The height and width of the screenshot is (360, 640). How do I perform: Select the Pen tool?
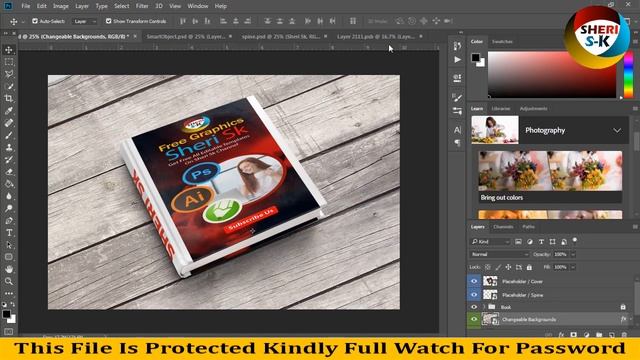point(9,221)
